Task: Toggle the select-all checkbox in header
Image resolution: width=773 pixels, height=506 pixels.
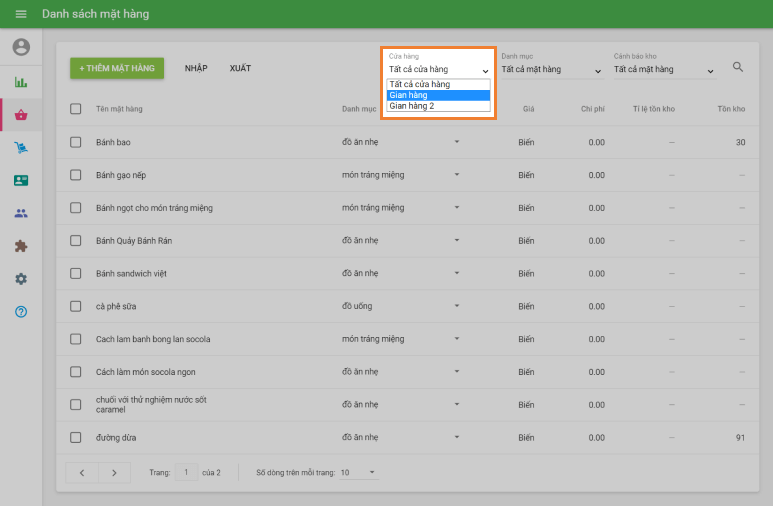Action: coord(76,109)
